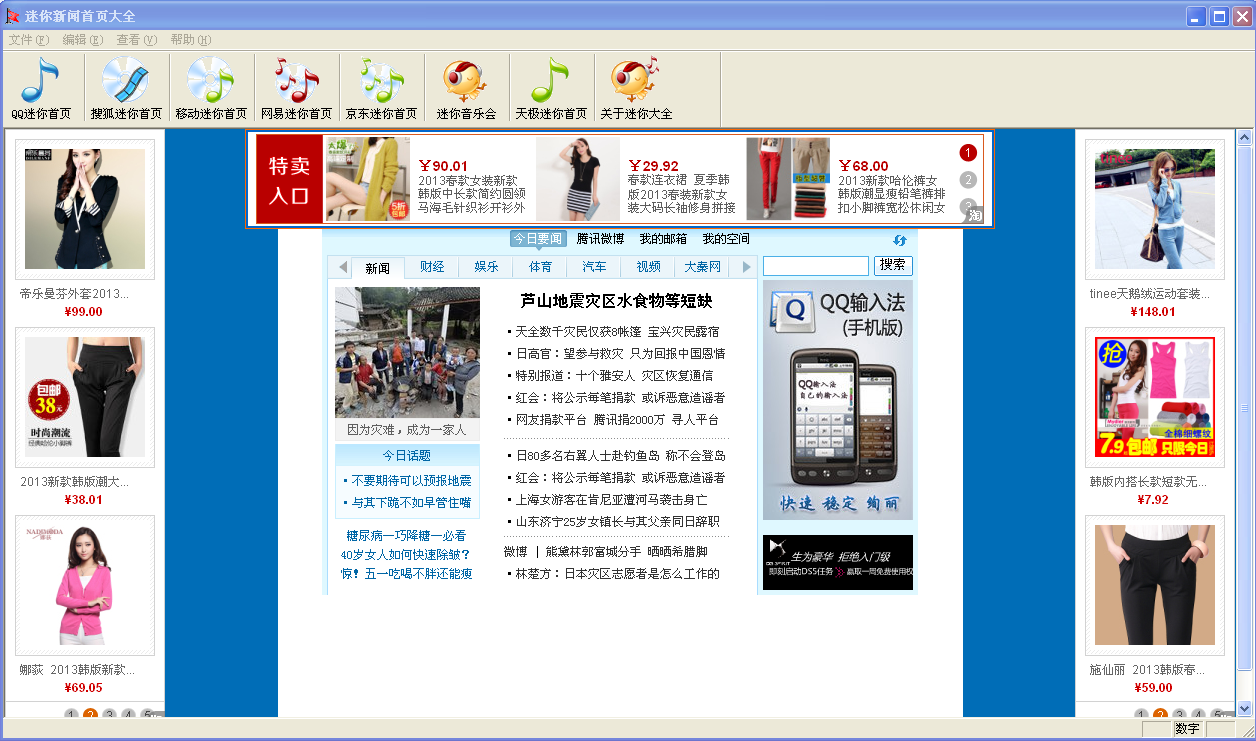The height and width of the screenshot is (741, 1256).
Task: Launch 迷你音乐会 from toolbar
Action: click(466, 89)
